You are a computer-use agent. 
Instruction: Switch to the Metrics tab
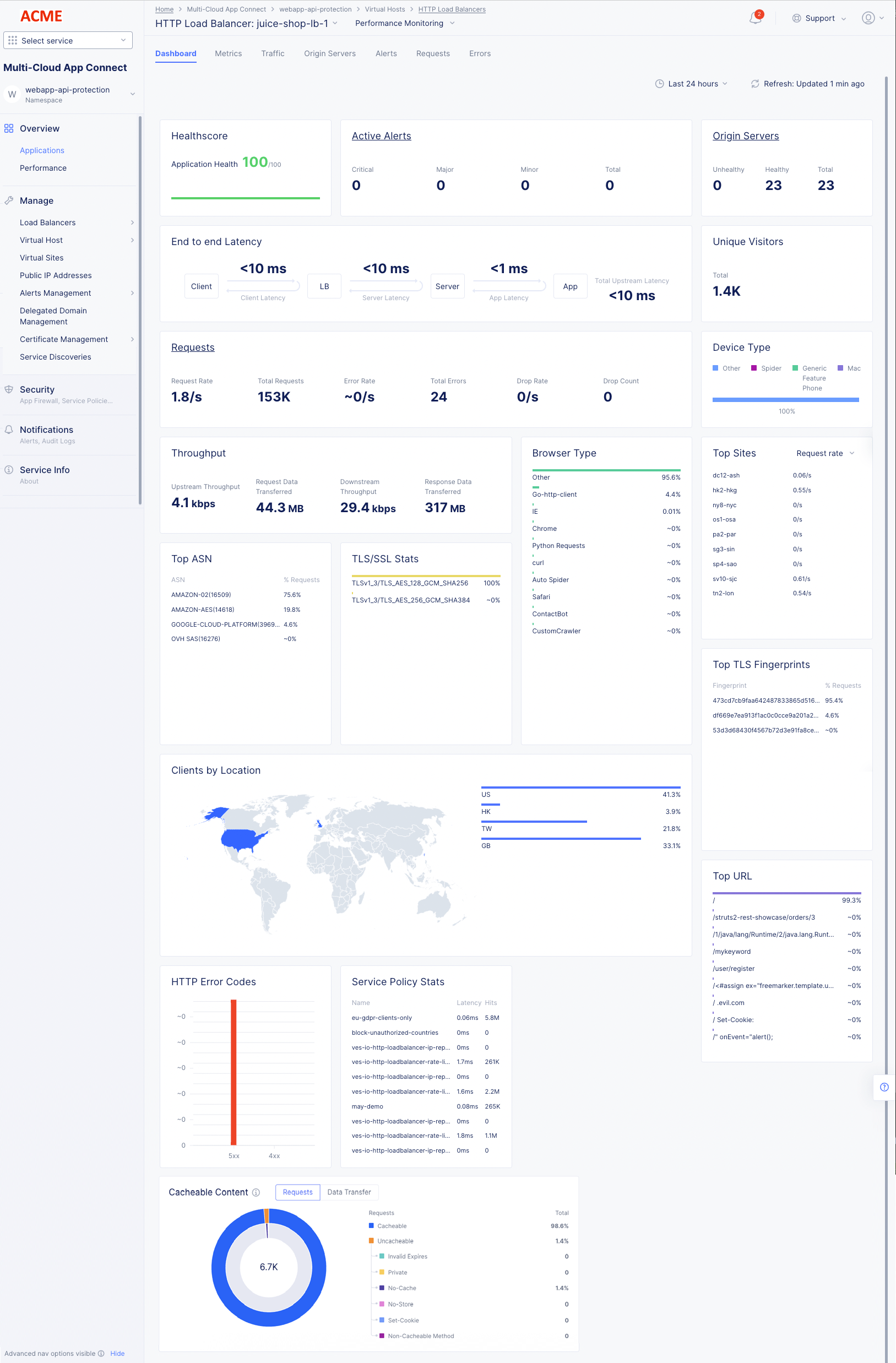(228, 53)
